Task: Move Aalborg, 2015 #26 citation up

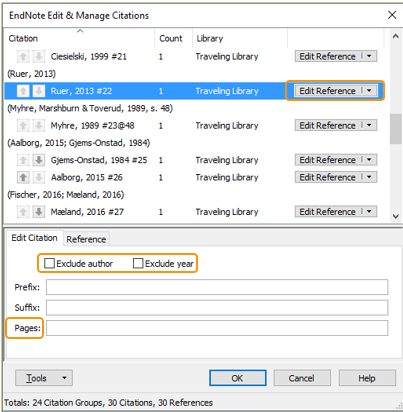Action: [x=23, y=177]
